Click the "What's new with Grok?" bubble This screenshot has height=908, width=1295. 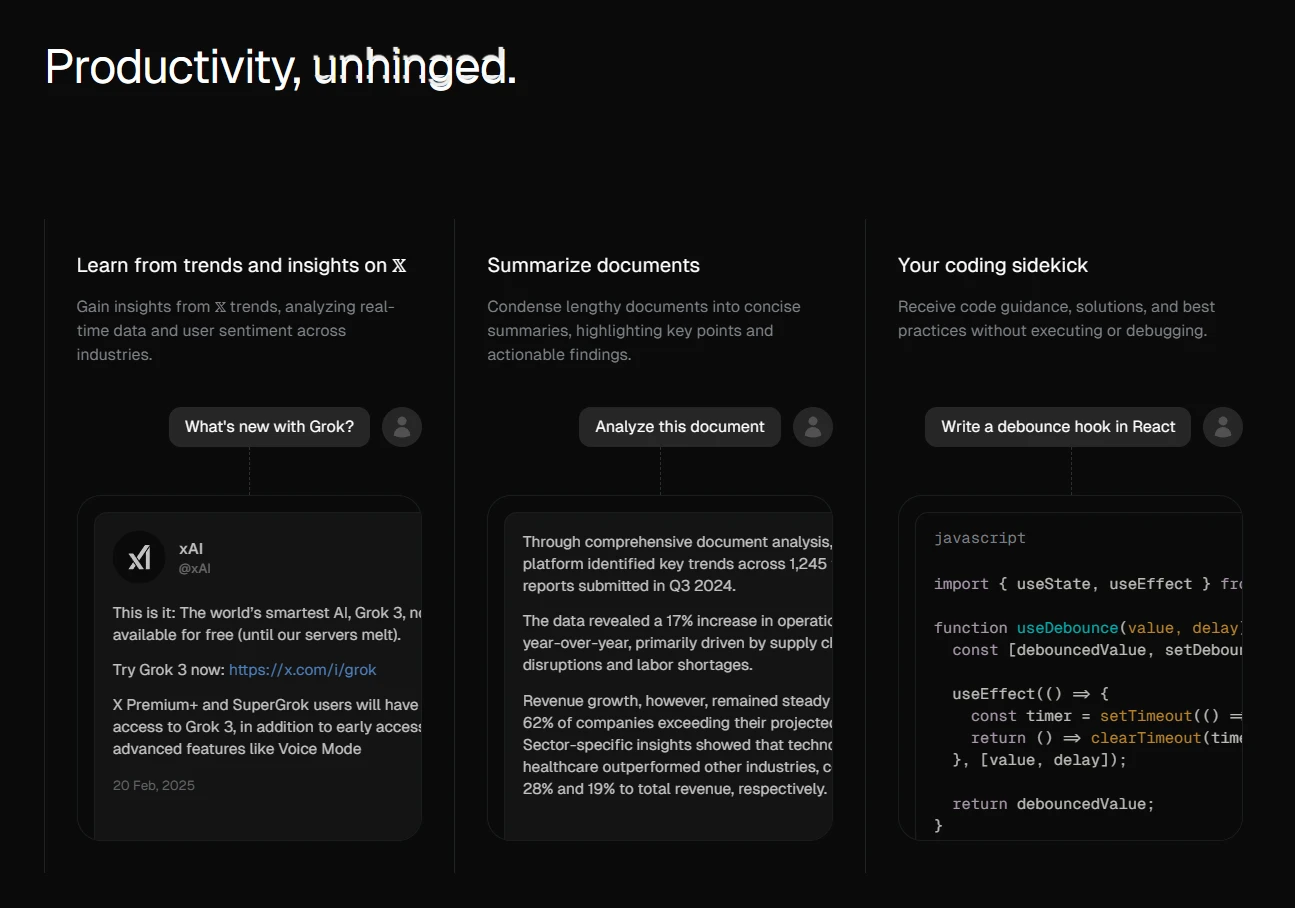[269, 427]
